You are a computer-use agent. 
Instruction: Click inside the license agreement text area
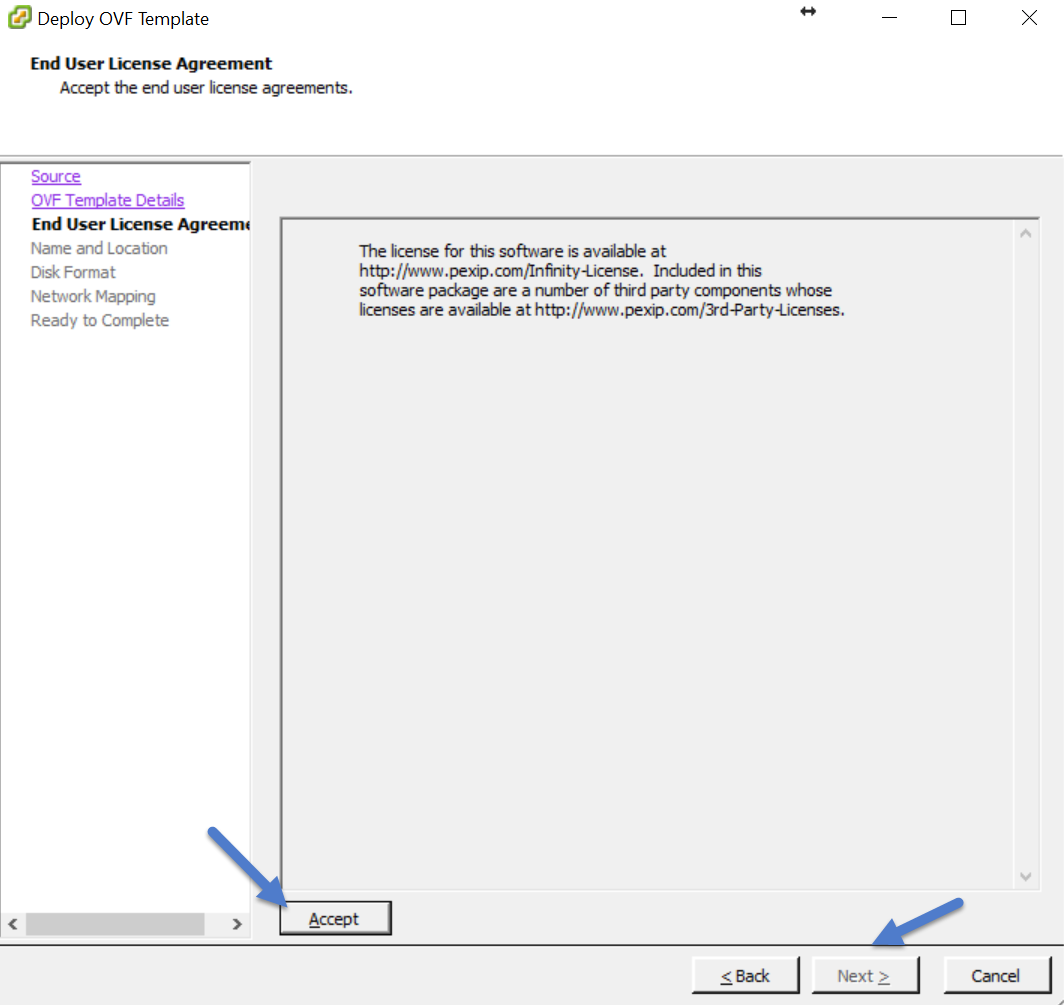click(x=650, y=550)
